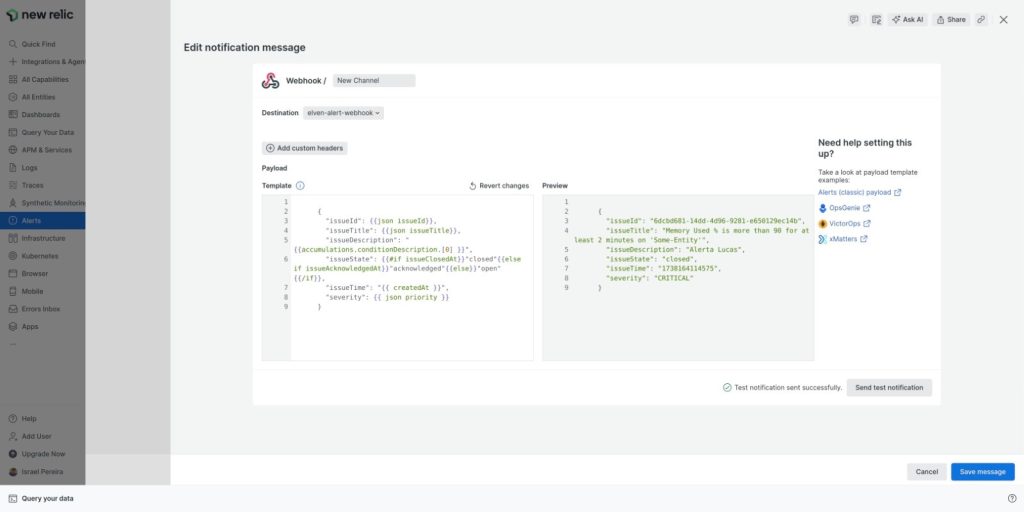Go to Infrastructure in the sidebar
This screenshot has height=512, width=1024.
tap(43, 238)
